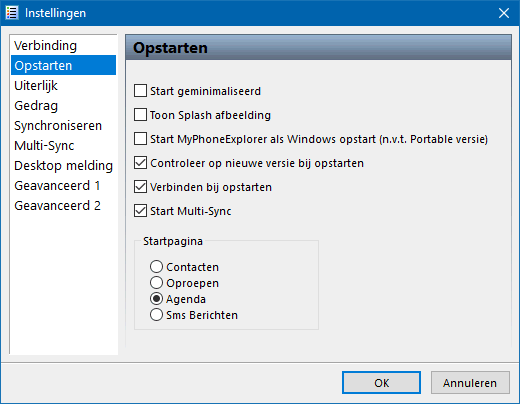Viewport: 520px width, 404px height.
Task: Select Contacten as Startpagina
Action: click(156, 267)
